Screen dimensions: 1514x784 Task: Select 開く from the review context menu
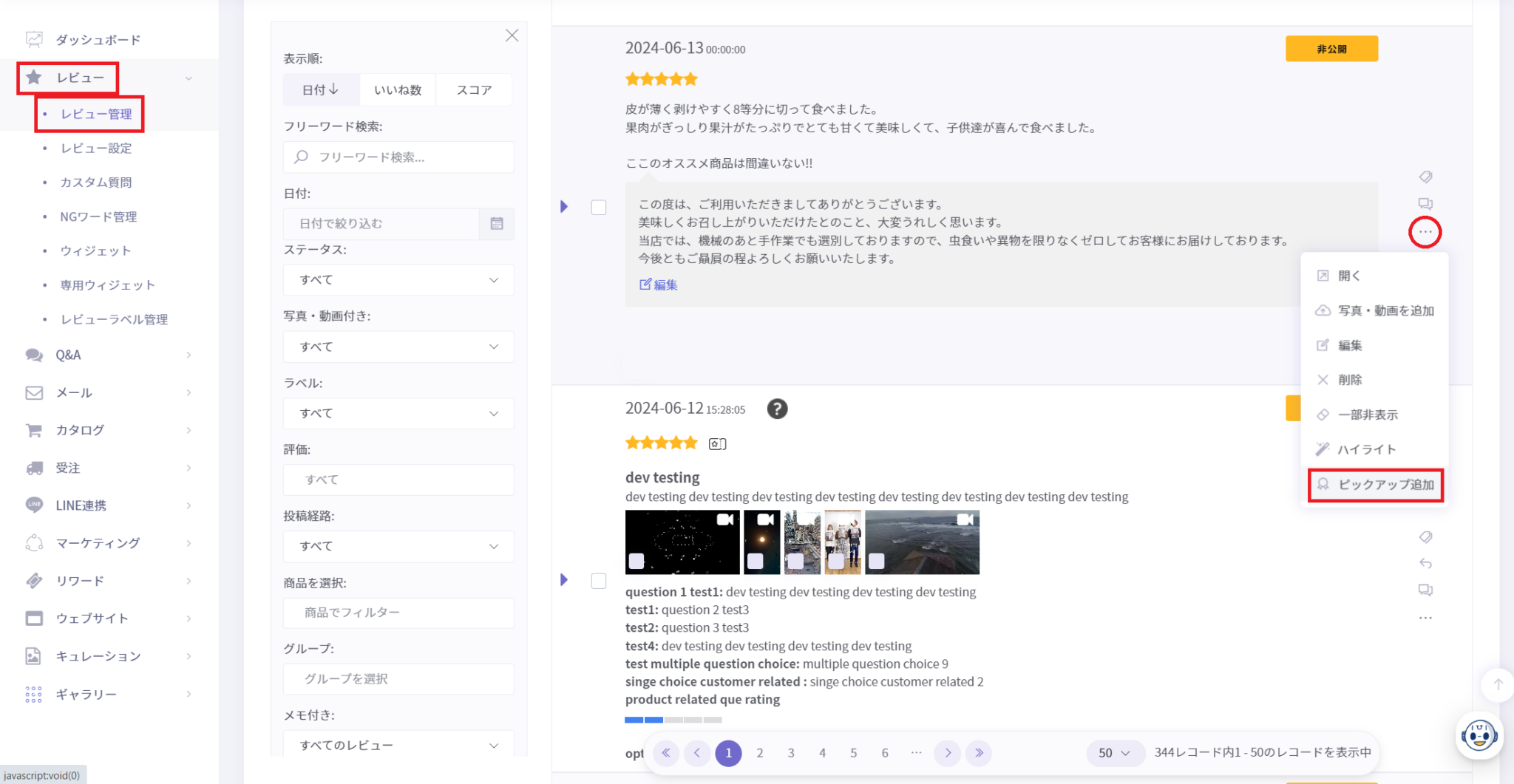point(1375,276)
